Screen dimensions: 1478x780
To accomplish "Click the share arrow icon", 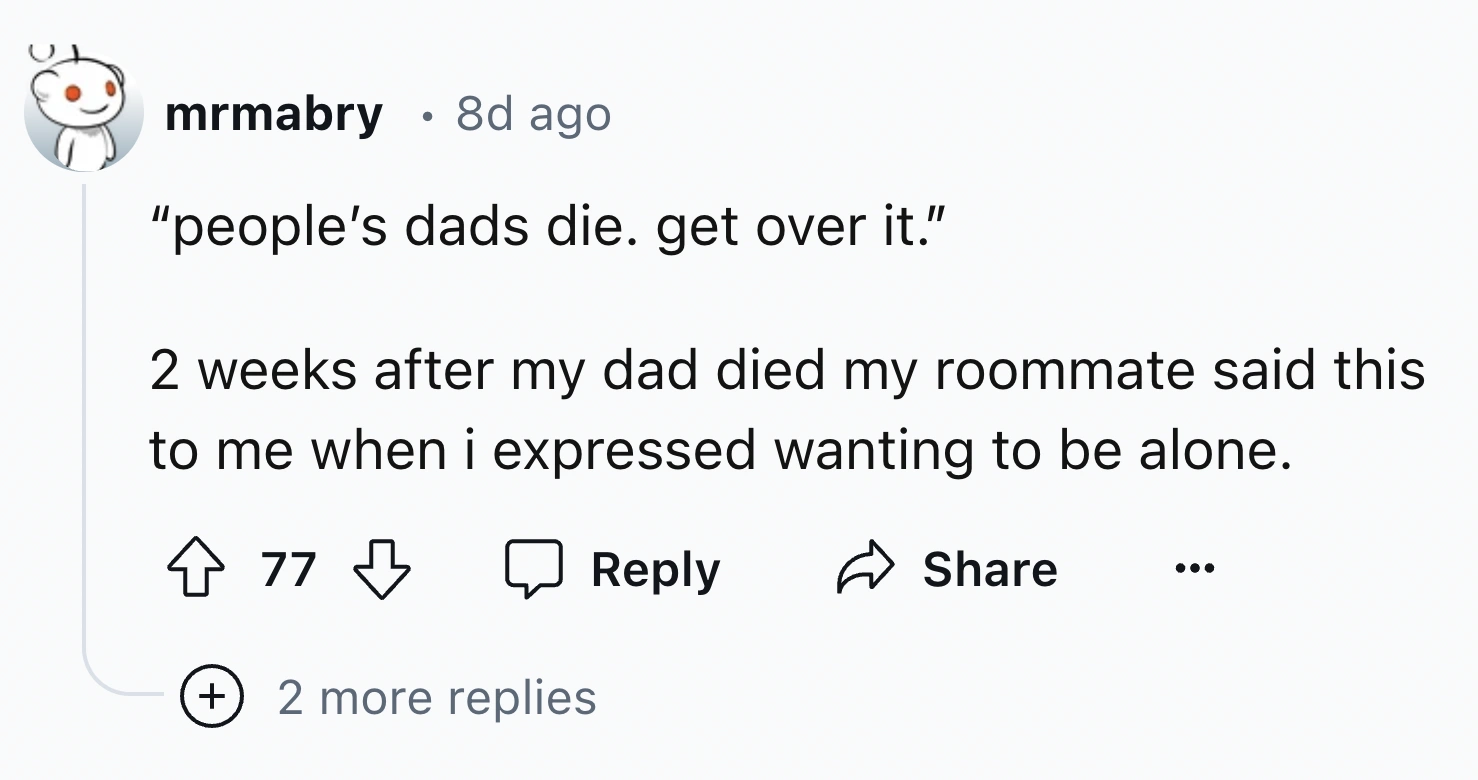I will tap(863, 570).
